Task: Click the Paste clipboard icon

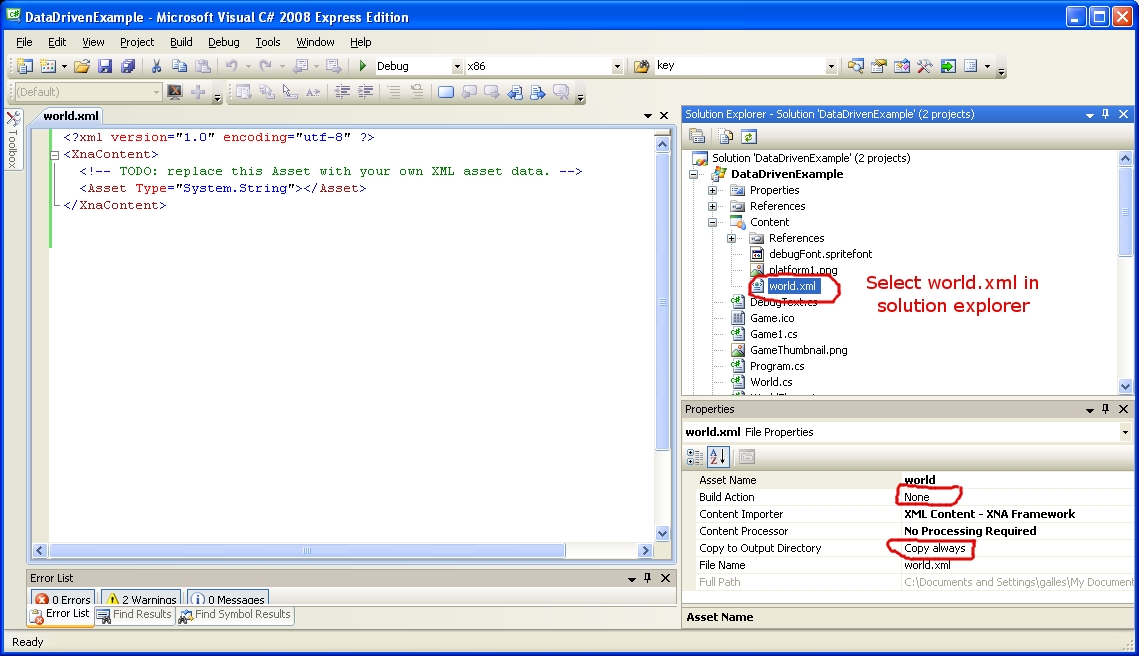Action: coord(203,66)
